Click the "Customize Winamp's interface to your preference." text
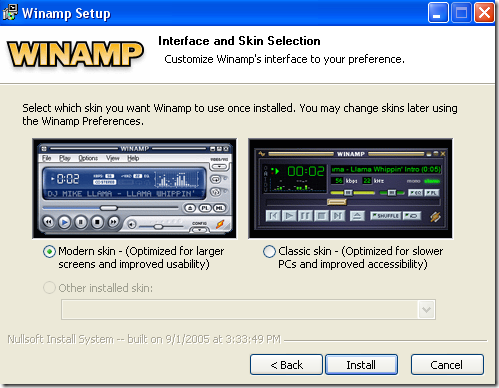The width and height of the screenshot is (499, 388). pyautogui.click(x=284, y=59)
